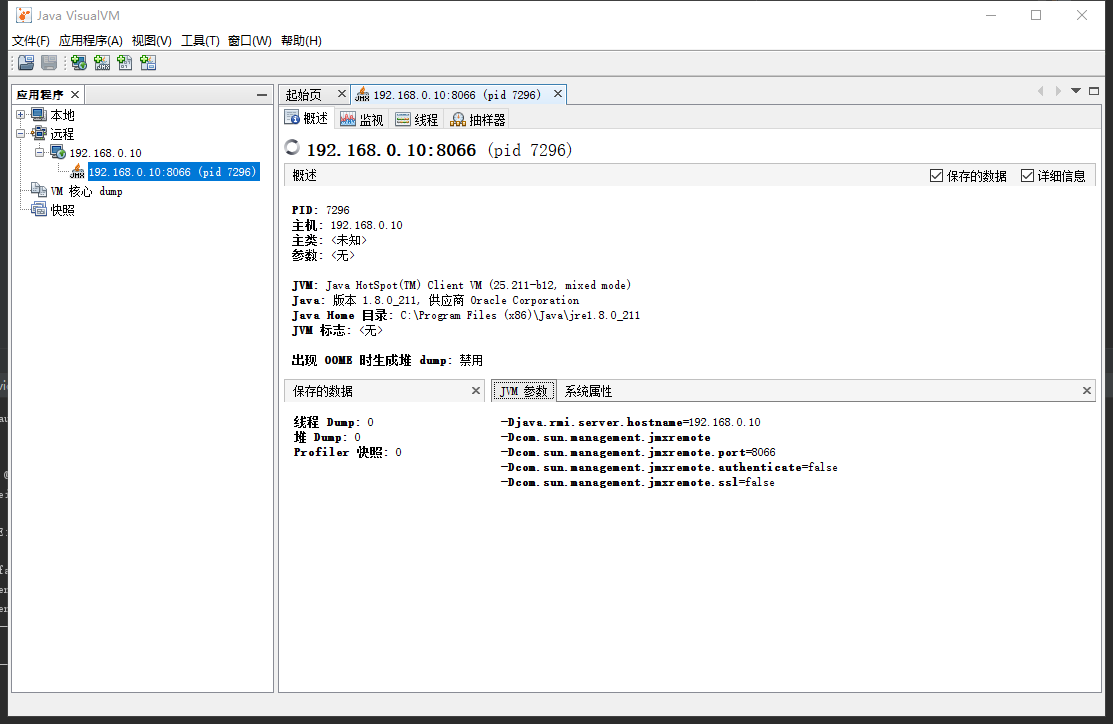Open the 应用程序(A) menu

click(90, 40)
